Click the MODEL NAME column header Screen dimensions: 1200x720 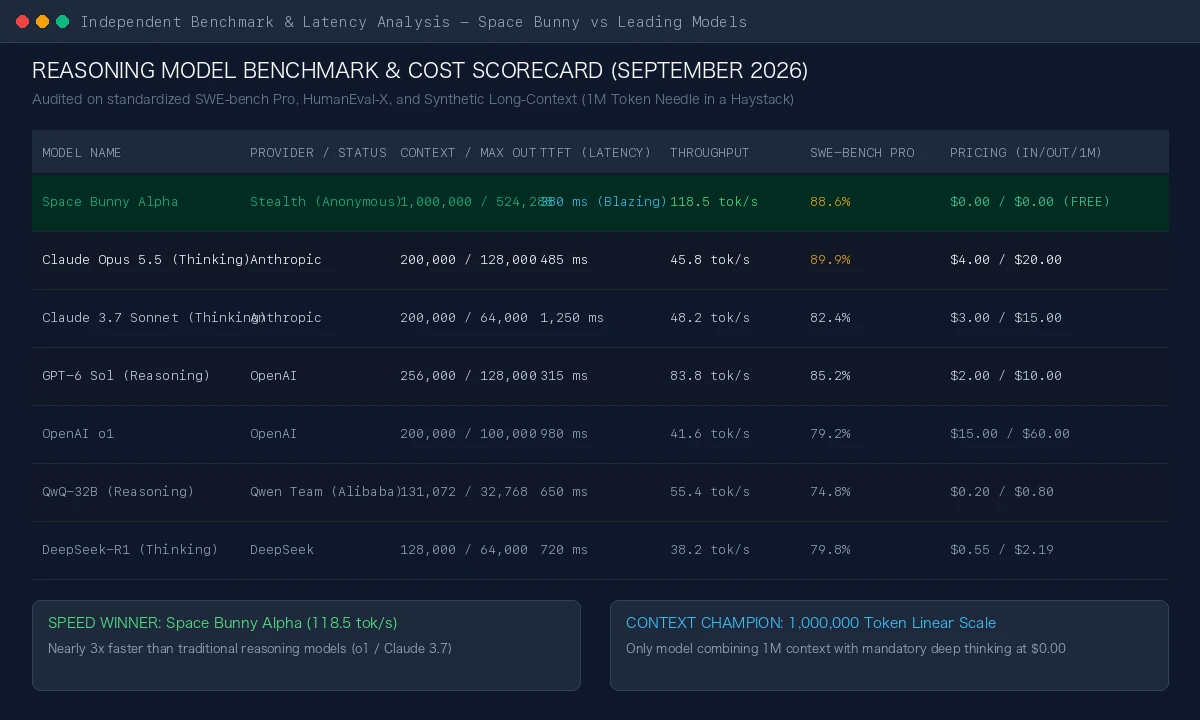pos(82,153)
